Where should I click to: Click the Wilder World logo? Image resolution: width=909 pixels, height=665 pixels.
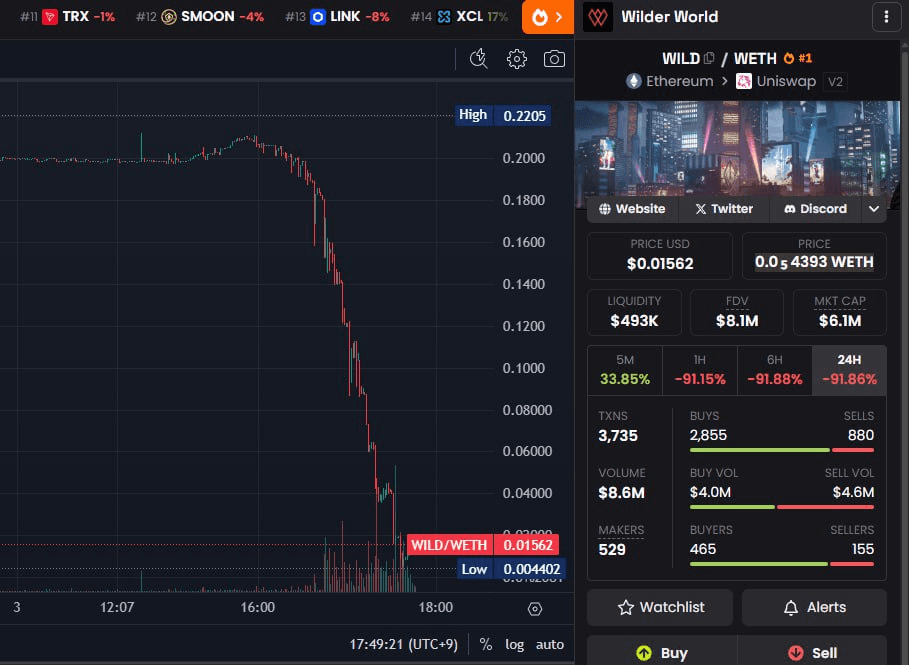[598, 17]
